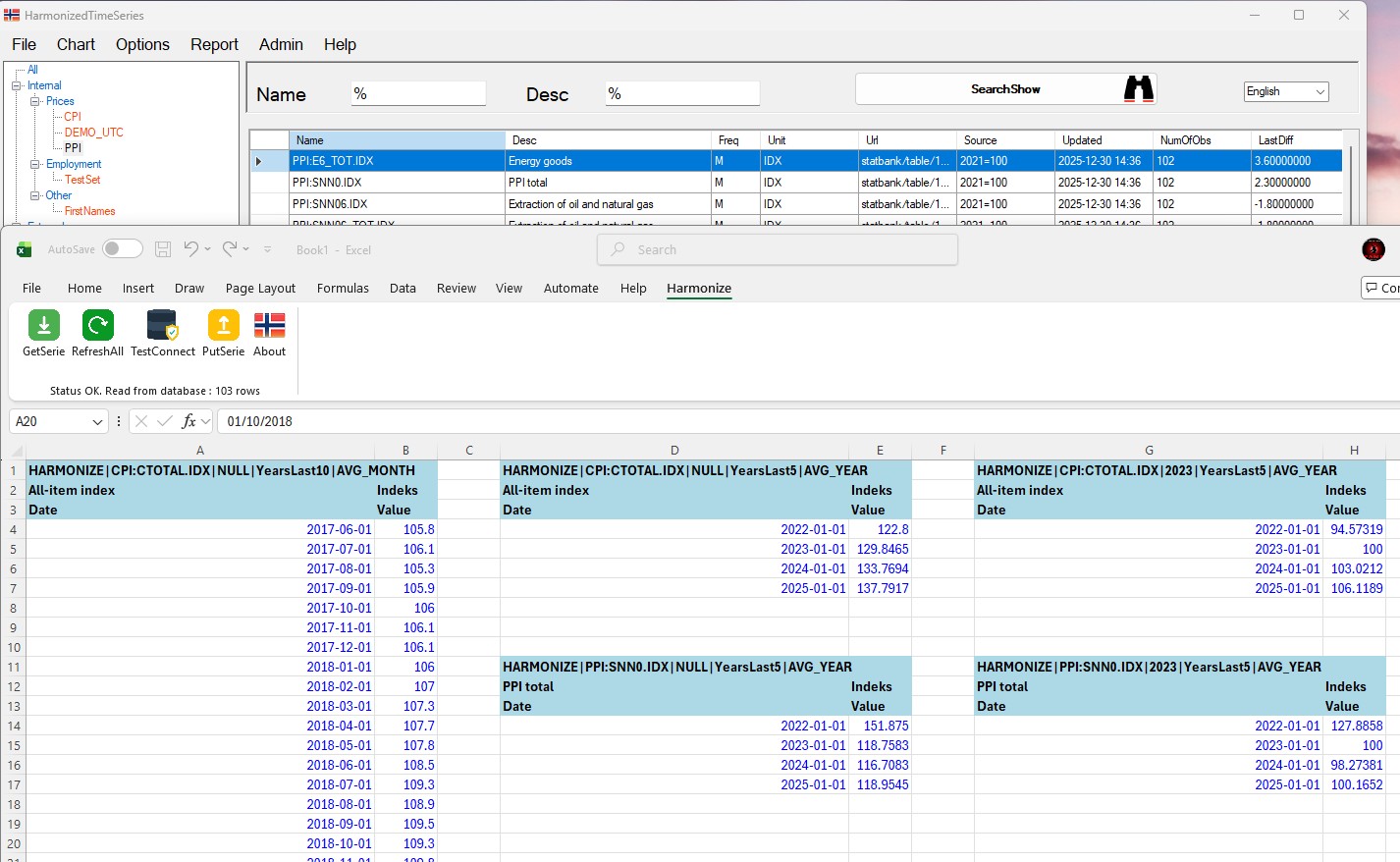Collapse the Prices tree node

tap(35, 101)
